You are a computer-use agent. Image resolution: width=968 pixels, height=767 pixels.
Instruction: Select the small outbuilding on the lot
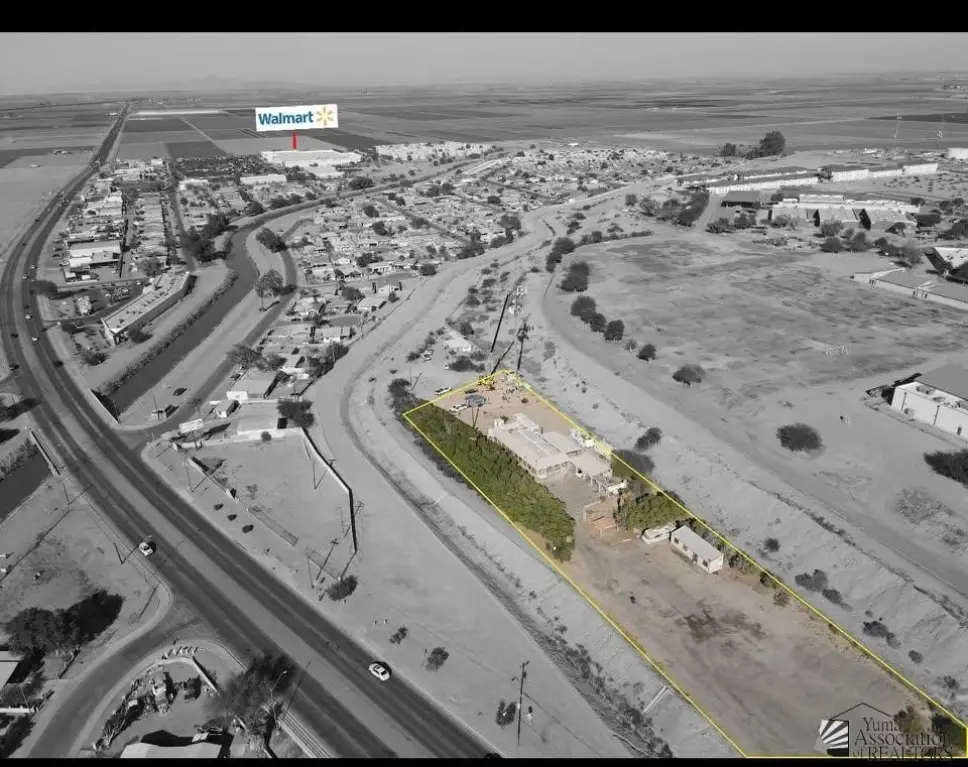[697, 549]
